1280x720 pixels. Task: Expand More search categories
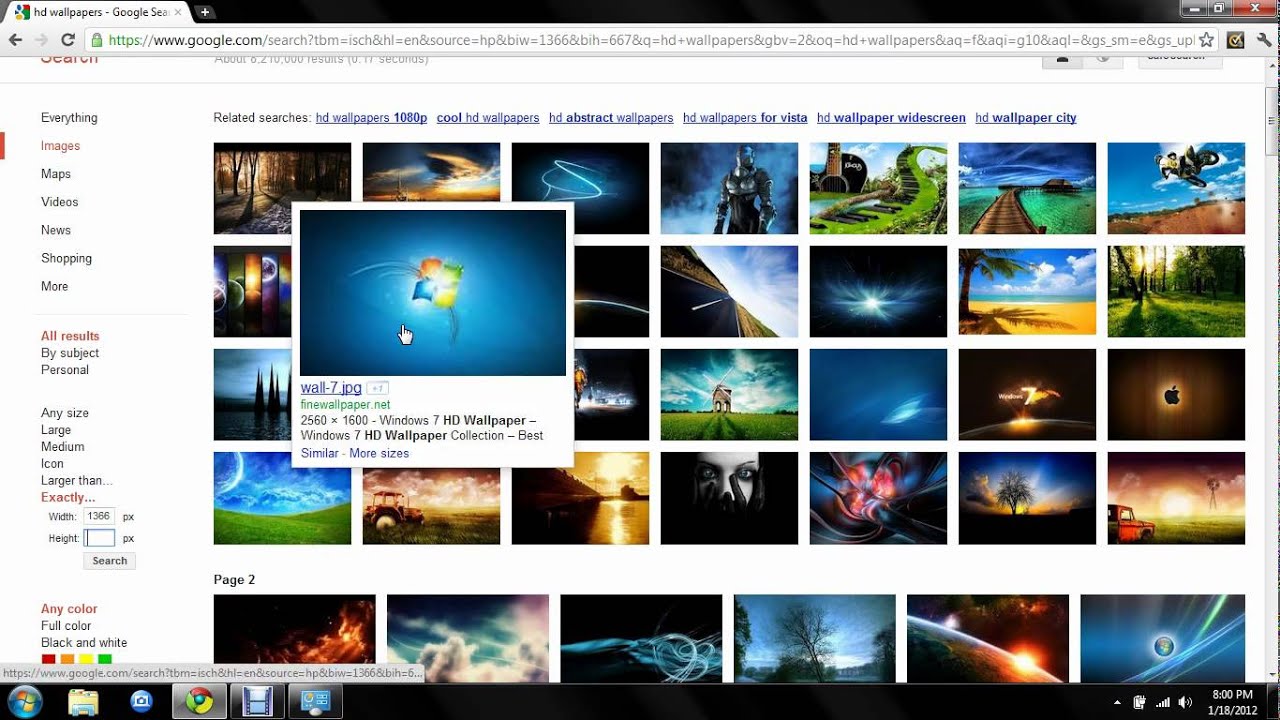coord(54,286)
